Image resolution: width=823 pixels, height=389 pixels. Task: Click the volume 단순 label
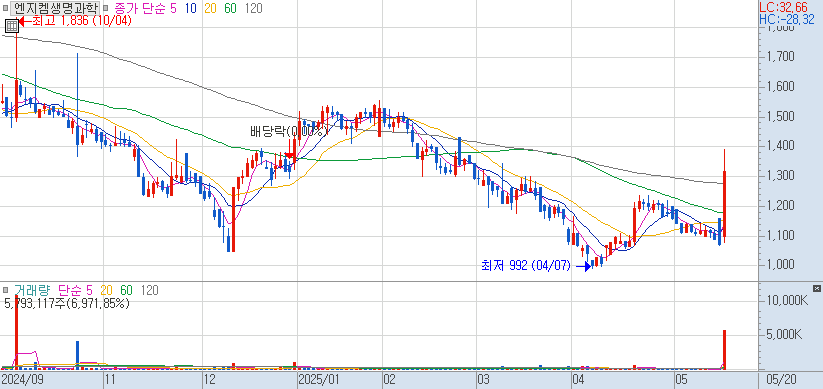[70, 290]
